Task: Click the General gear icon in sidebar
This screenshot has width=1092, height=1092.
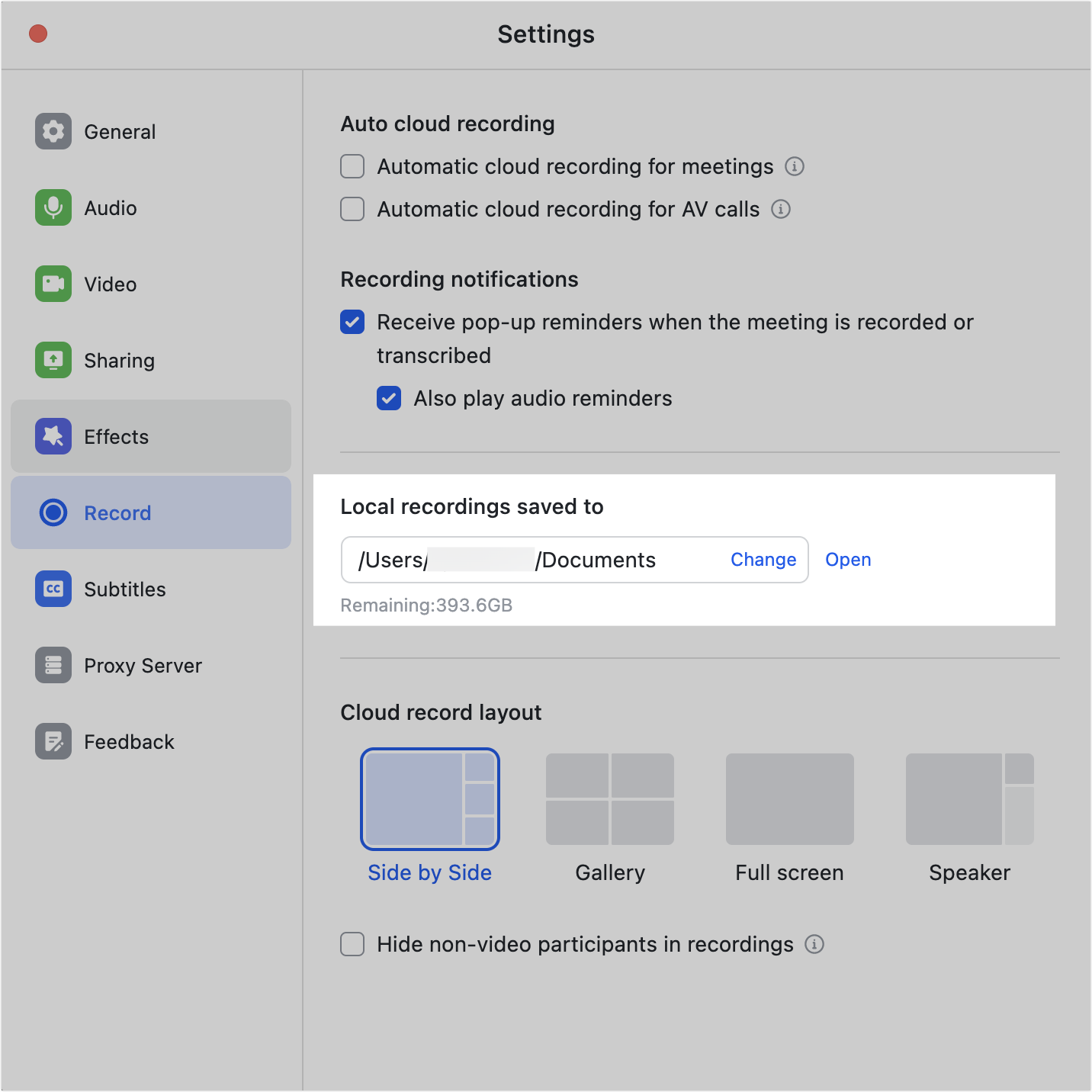Action: pyautogui.click(x=53, y=131)
